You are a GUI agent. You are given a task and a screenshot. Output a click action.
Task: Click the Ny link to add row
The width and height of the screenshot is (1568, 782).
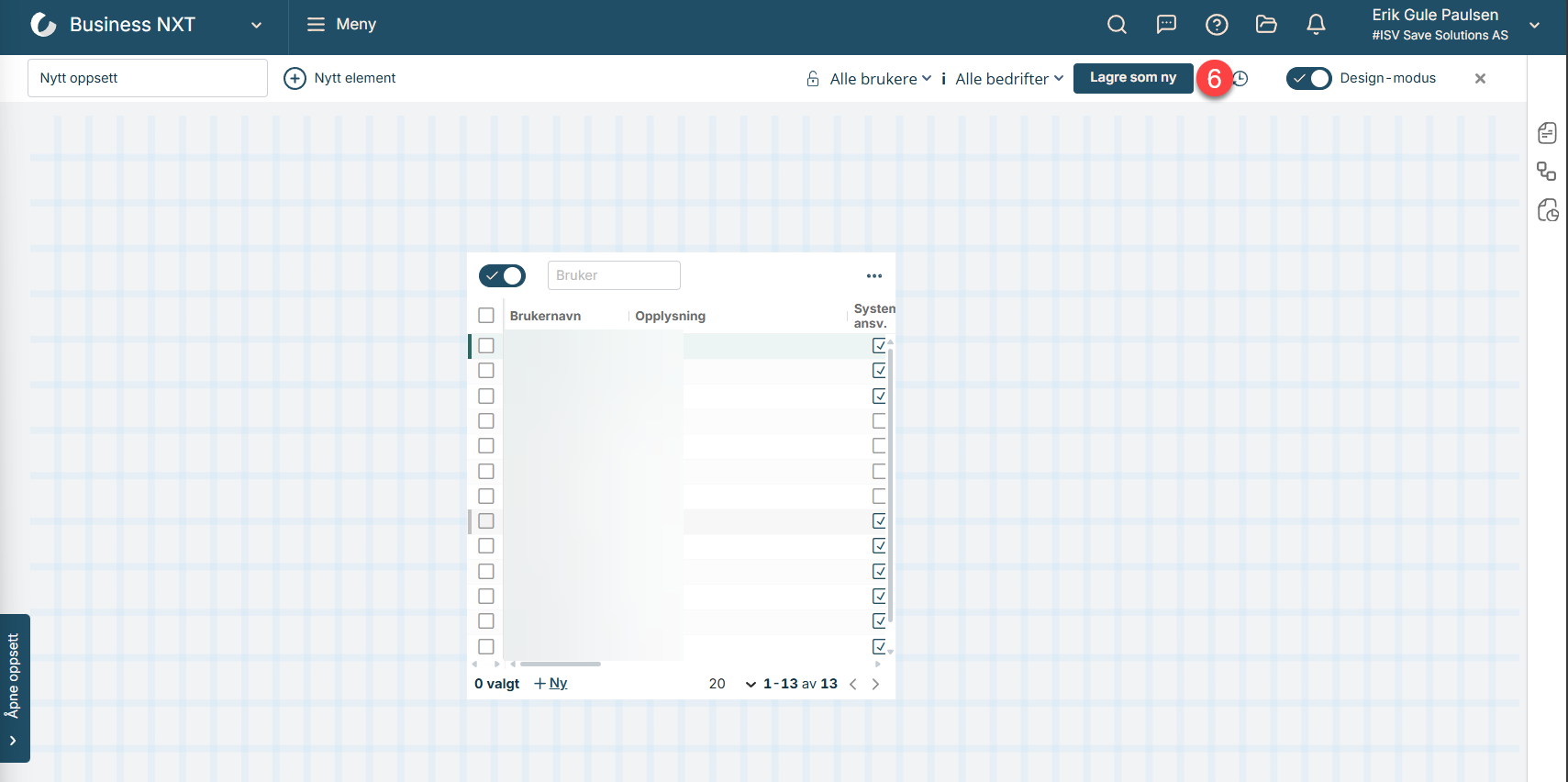pos(558,684)
